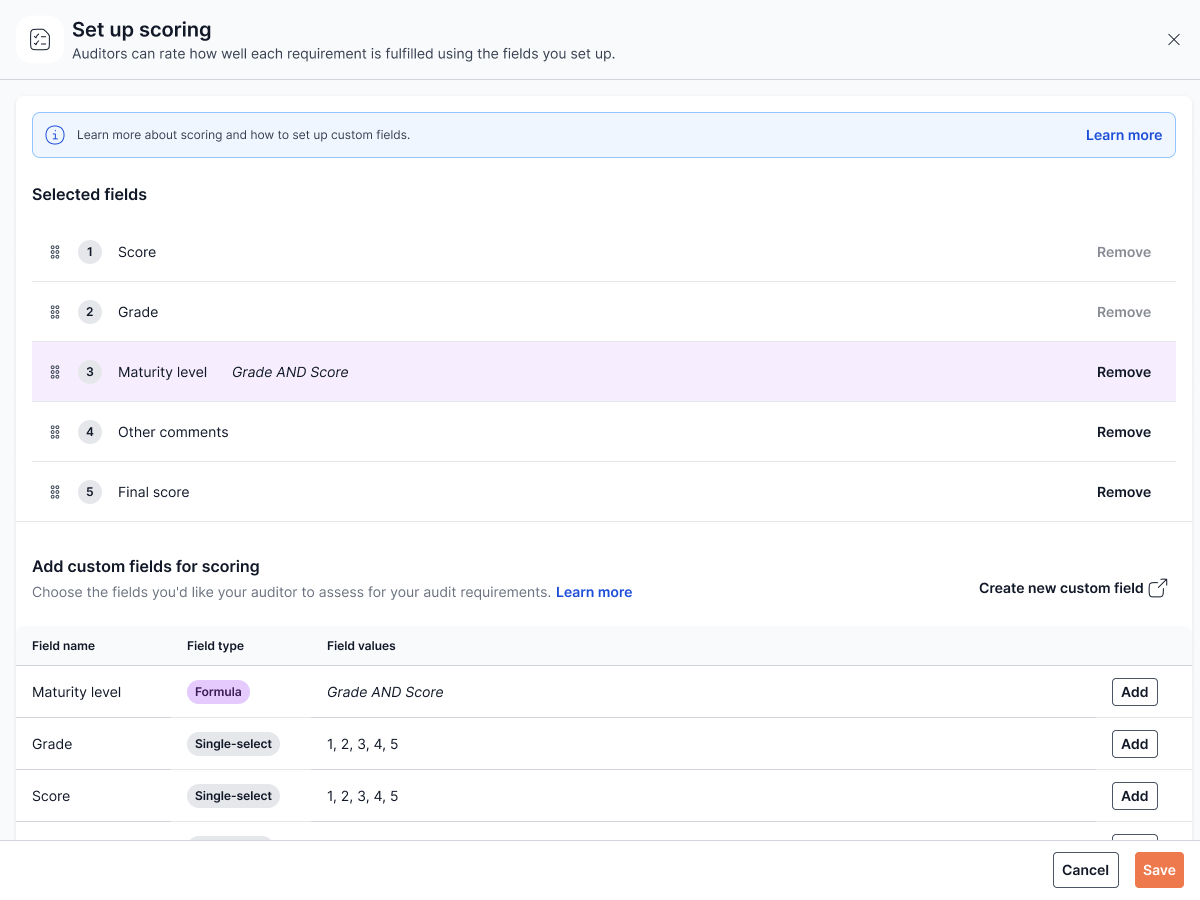Remove the Final score field
The width and height of the screenshot is (1200, 900).
[x=1123, y=492]
